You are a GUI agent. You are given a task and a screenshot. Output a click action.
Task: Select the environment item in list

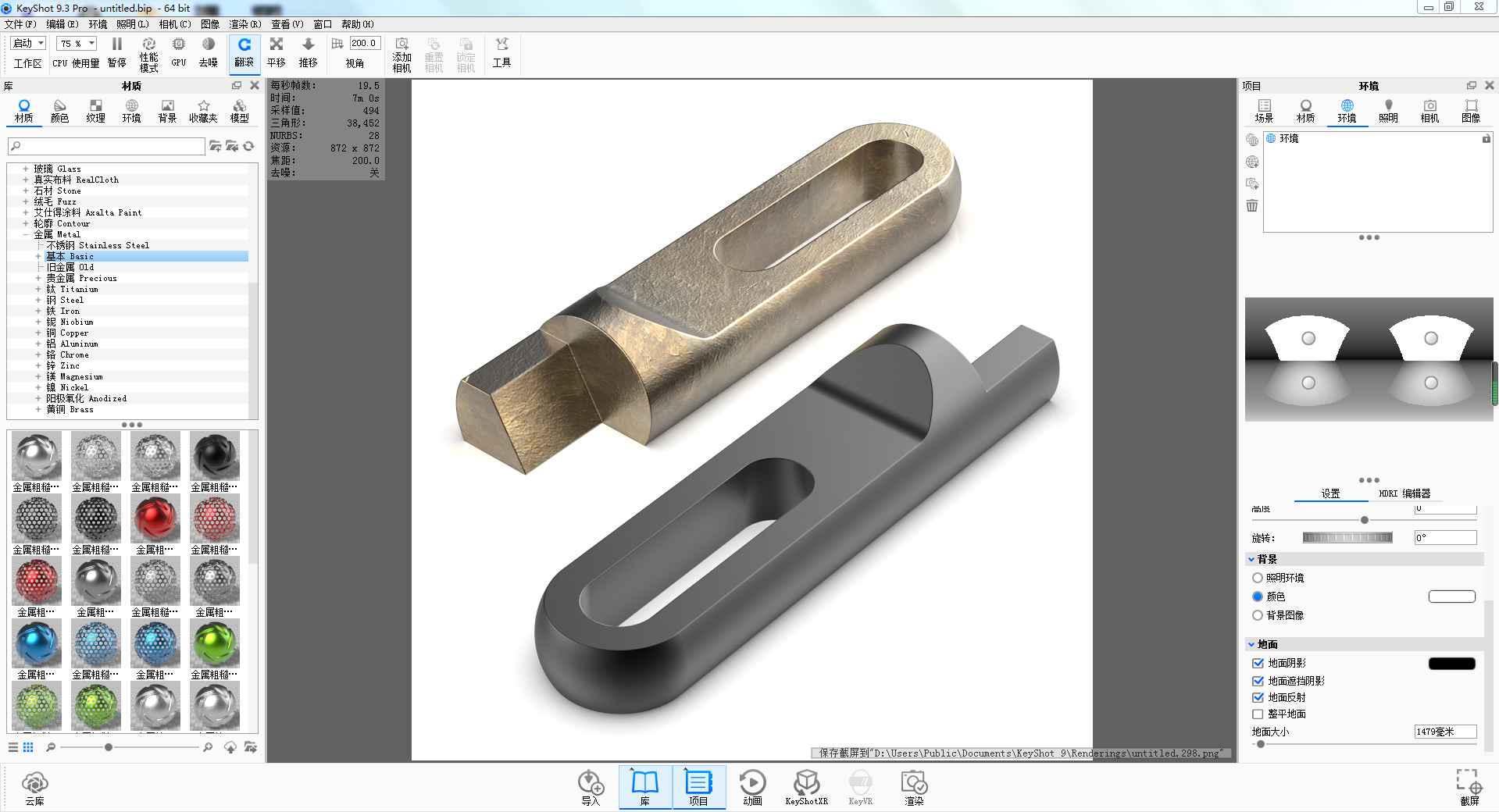(1289, 138)
